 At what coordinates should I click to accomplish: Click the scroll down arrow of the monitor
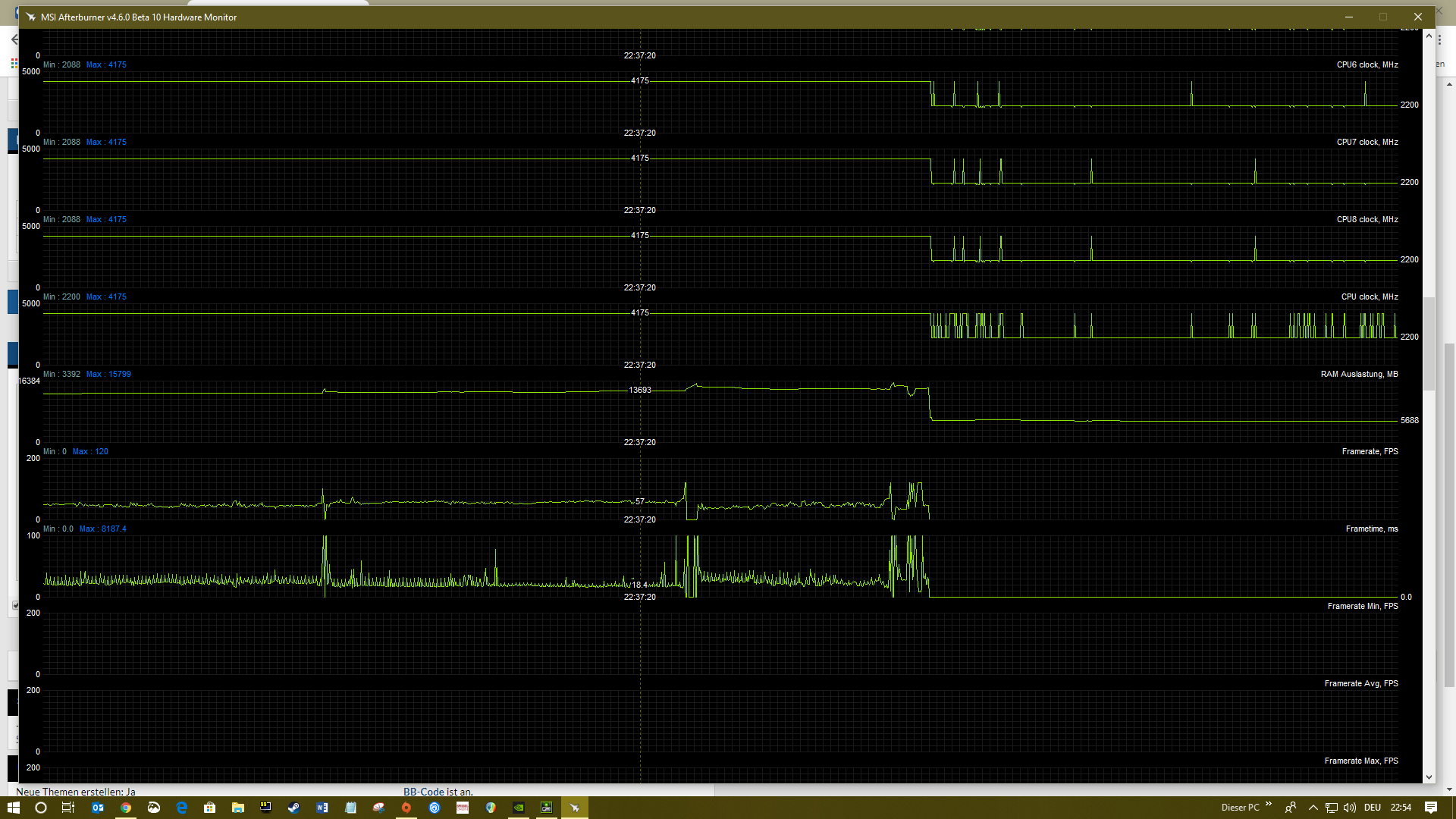(1429, 777)
